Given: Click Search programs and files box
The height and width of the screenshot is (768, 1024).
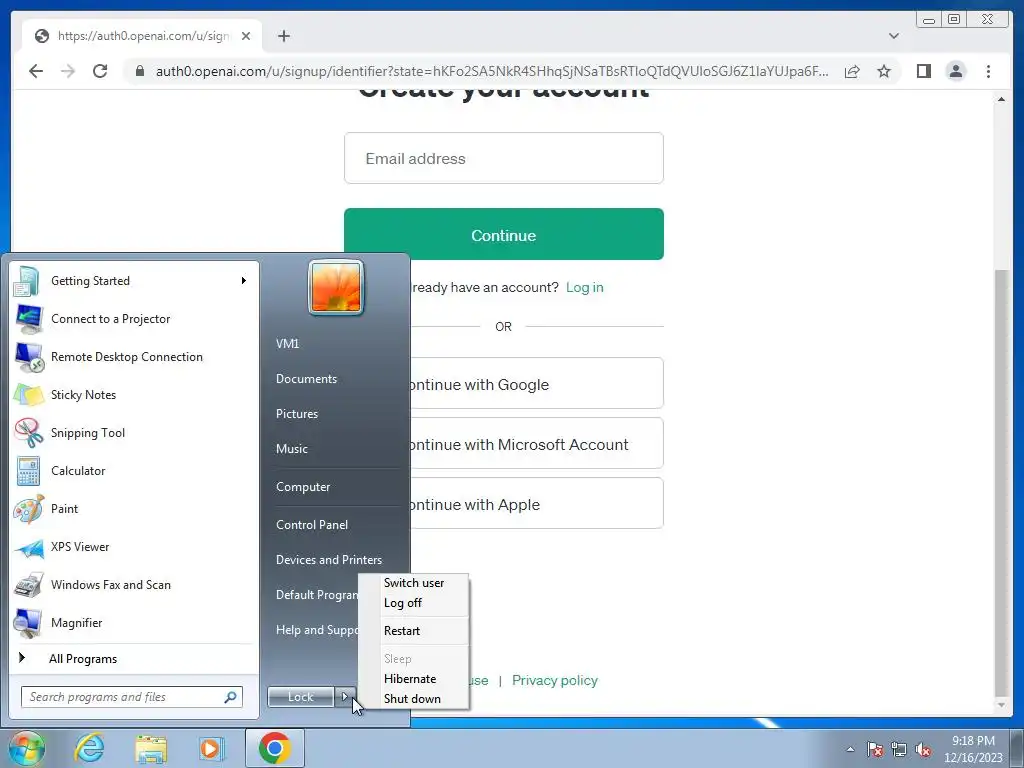Looking at the screenshot, I should (131, 697).
